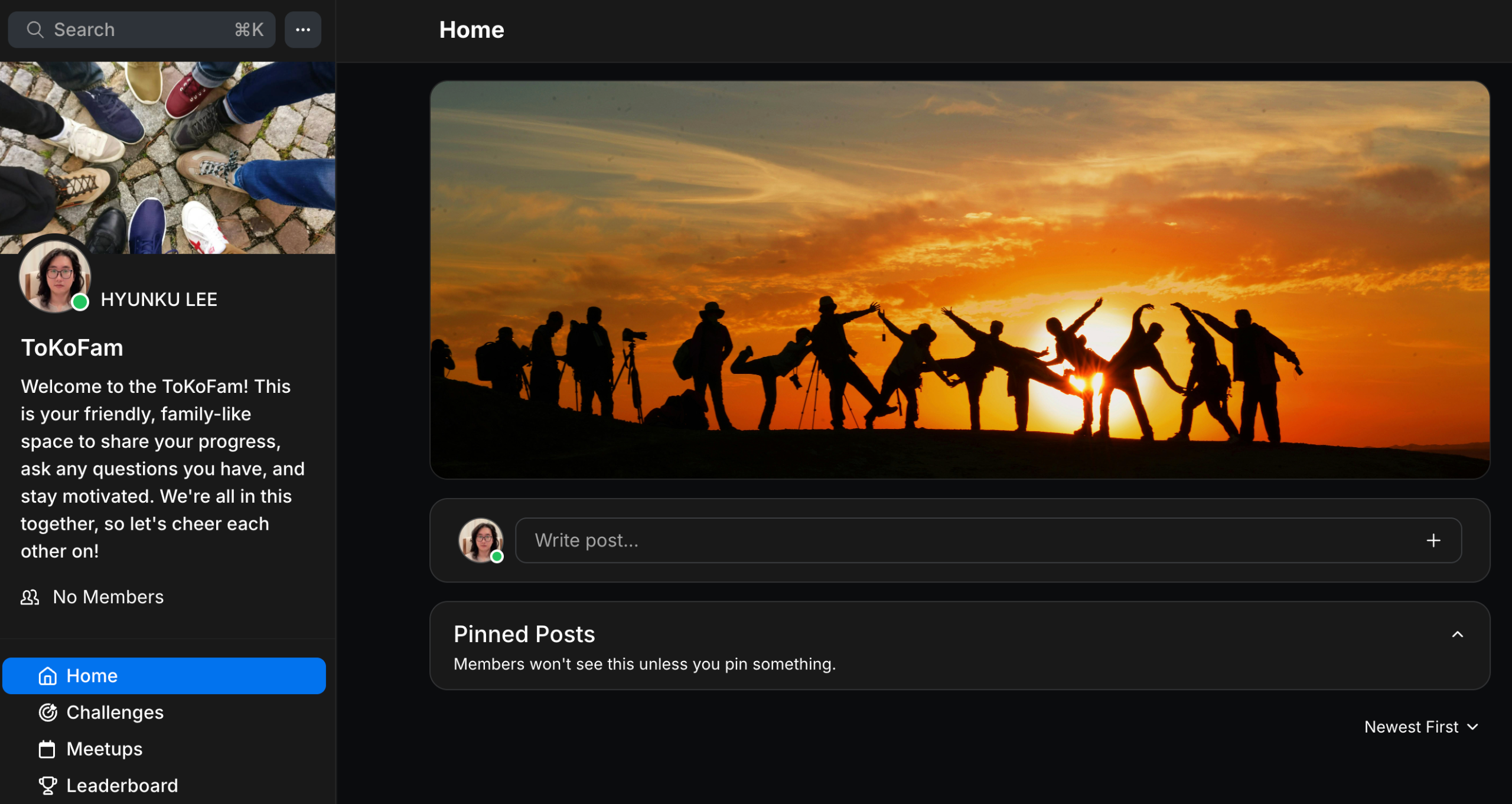
Task: Click the search magnifier icon
Action: 35,29
